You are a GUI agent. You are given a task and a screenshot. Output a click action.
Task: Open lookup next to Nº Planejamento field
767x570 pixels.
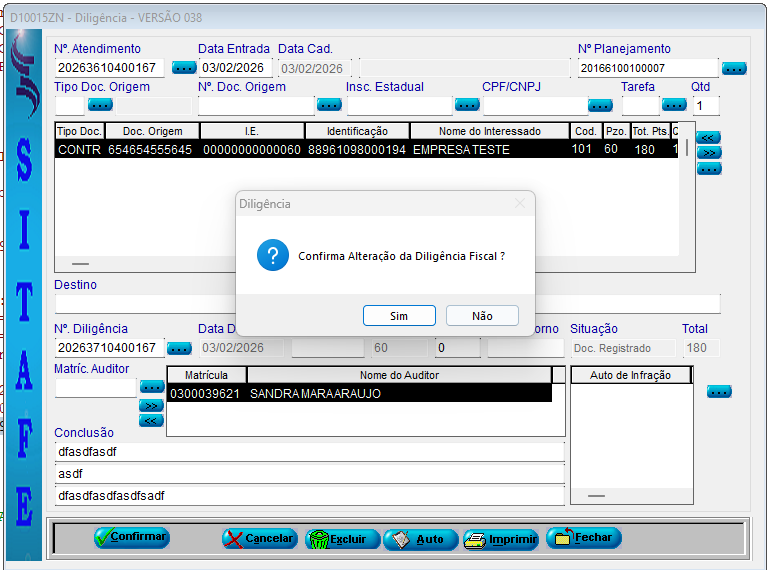[x=734, y=68]
